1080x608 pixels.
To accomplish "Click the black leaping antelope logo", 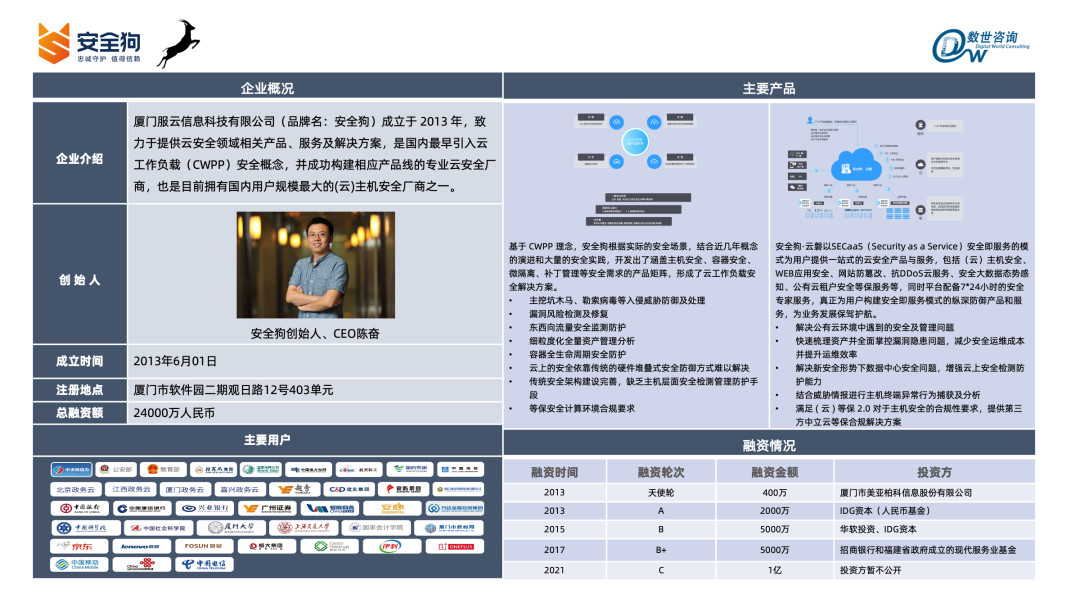I will (x=178, y=43).
